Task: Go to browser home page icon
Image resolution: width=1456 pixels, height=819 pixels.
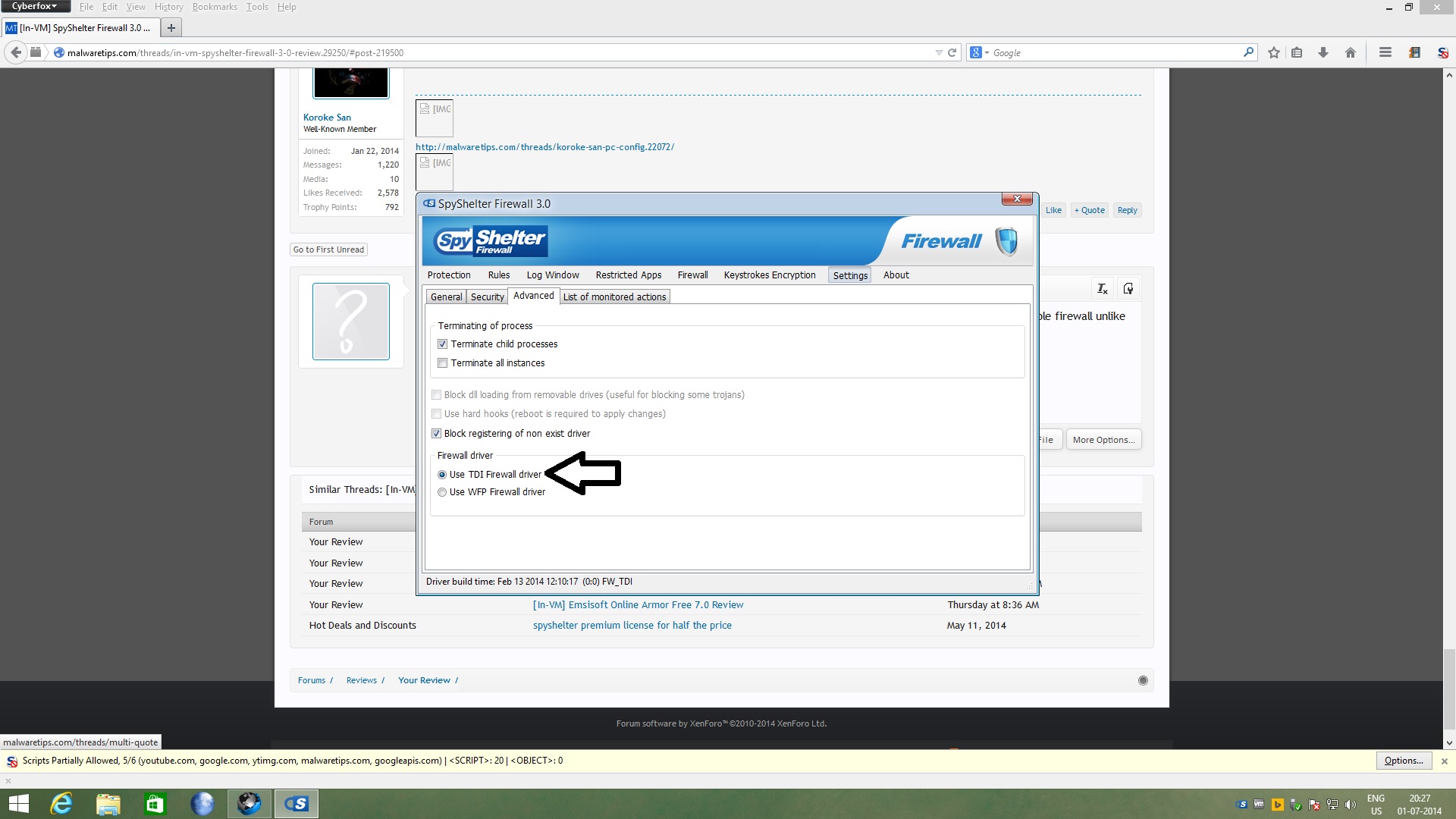Action: 1351,52
